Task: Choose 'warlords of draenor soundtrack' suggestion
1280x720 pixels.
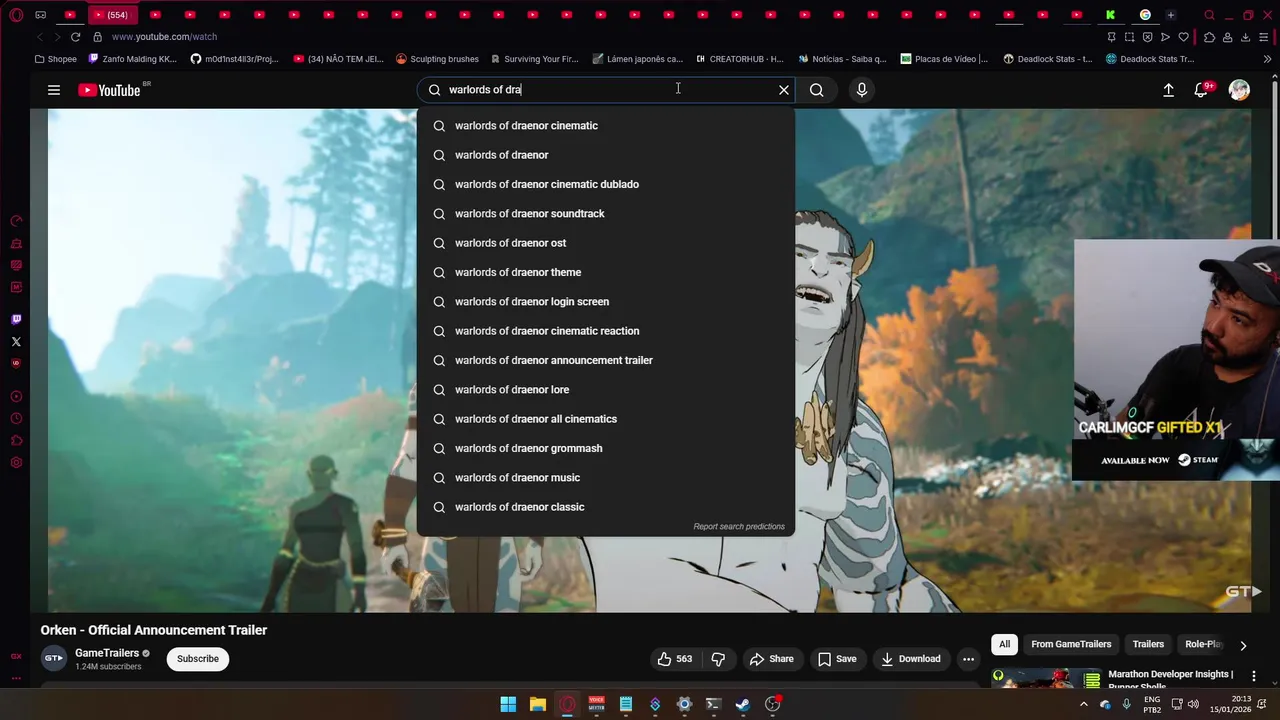Action: tap(605, 214)
